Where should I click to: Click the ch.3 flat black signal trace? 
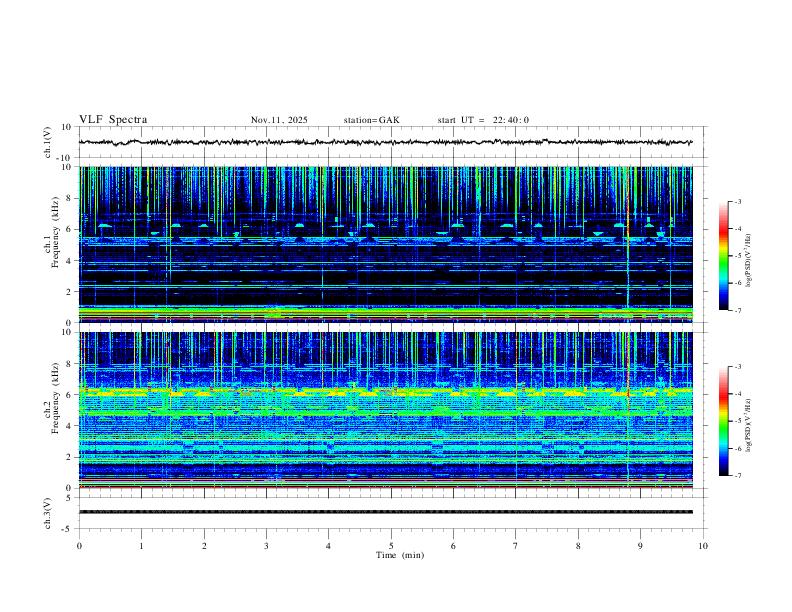[385, 512]
